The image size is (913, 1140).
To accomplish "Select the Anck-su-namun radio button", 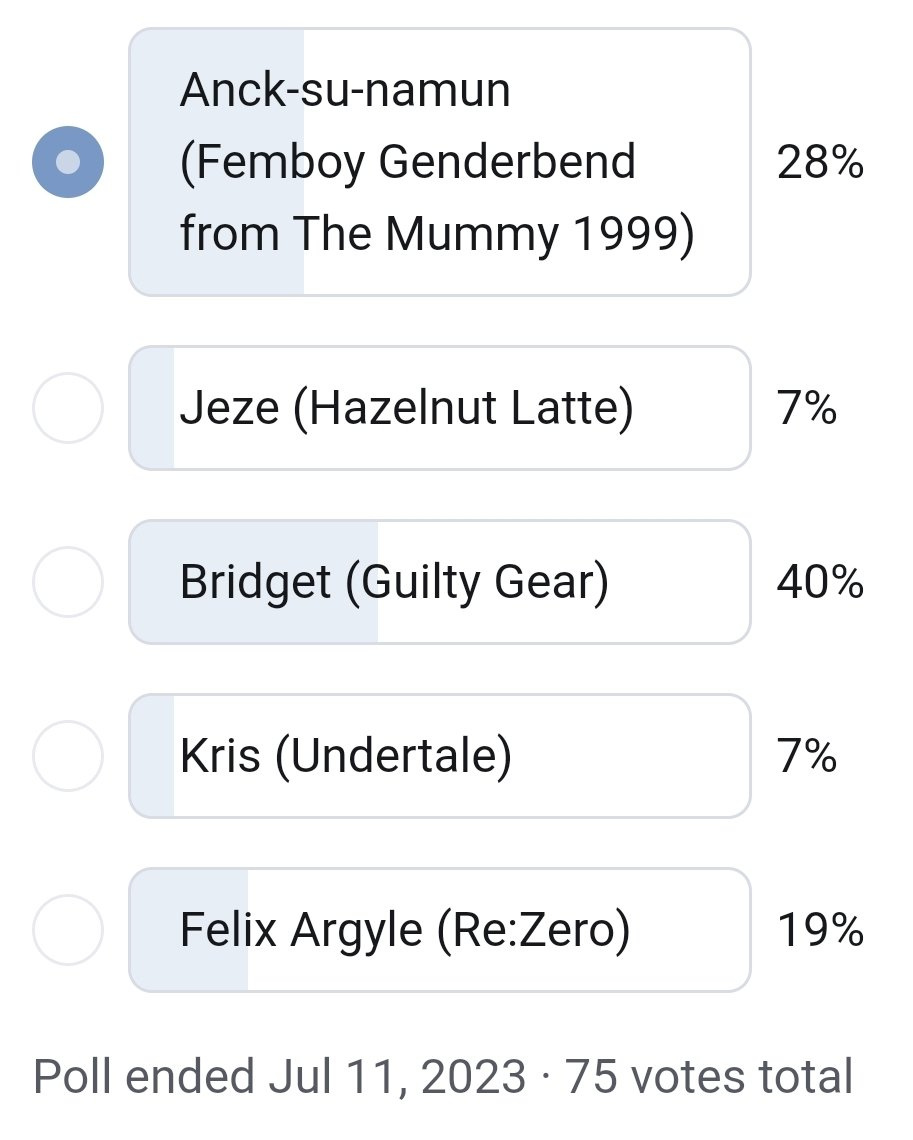I will click(x=68, y=161).
